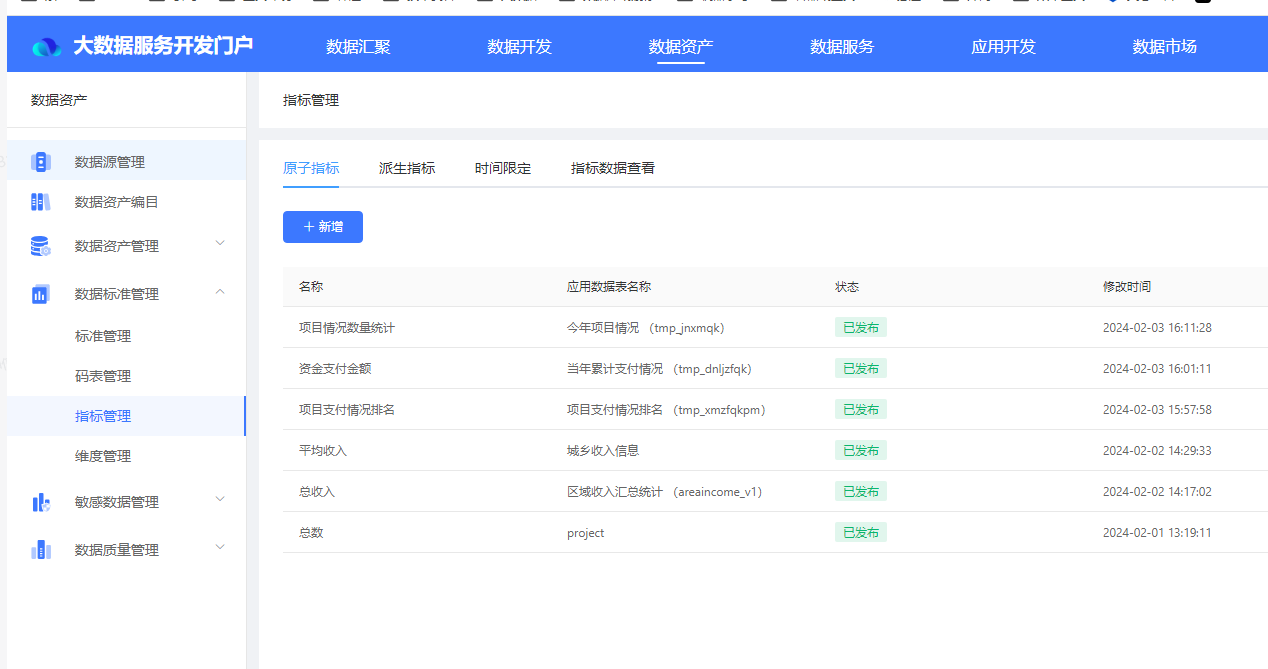
Task: Select 数据资产管理 sidebar item
Action: click(x=117, y=246)
